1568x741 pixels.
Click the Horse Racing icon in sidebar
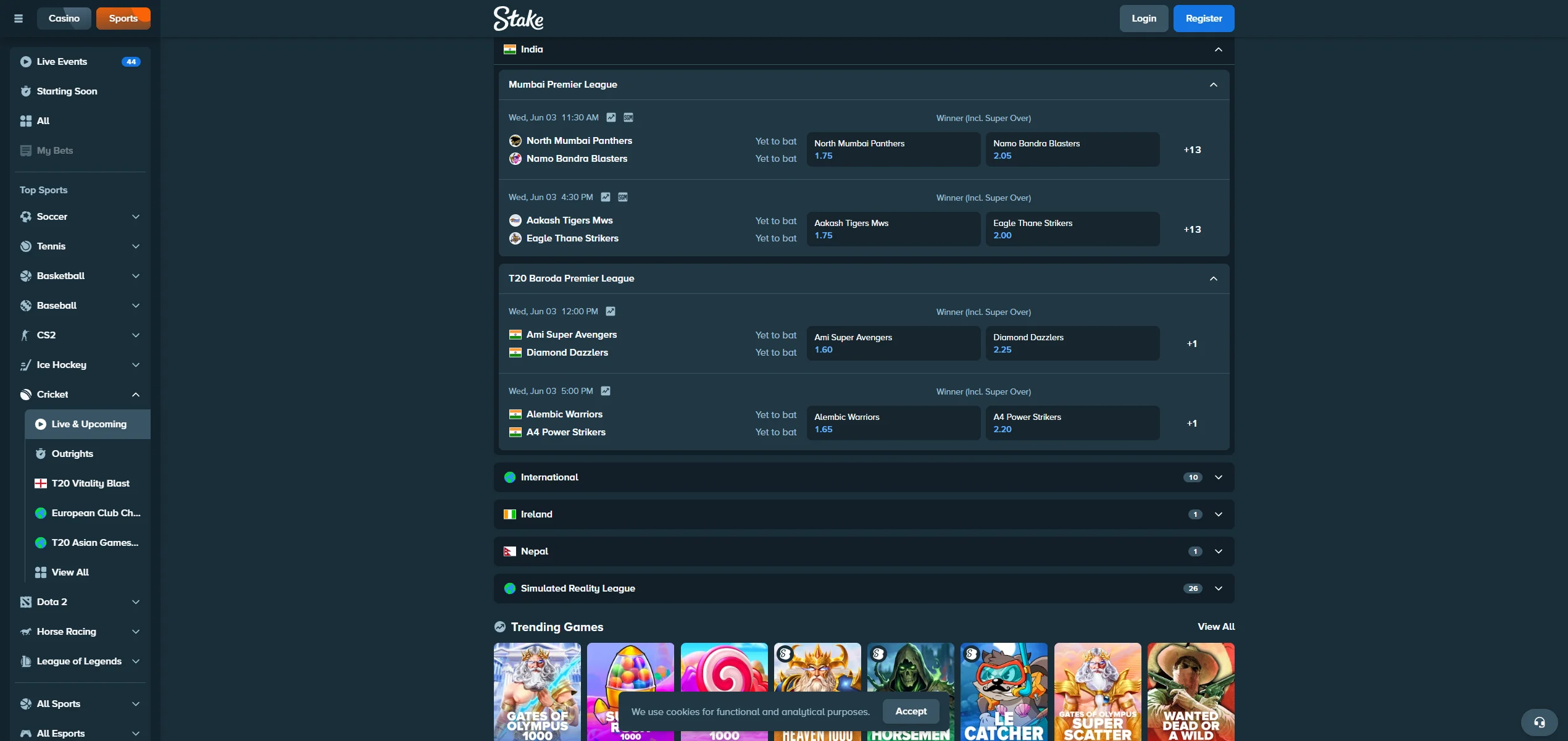click(x=26, y=632)
